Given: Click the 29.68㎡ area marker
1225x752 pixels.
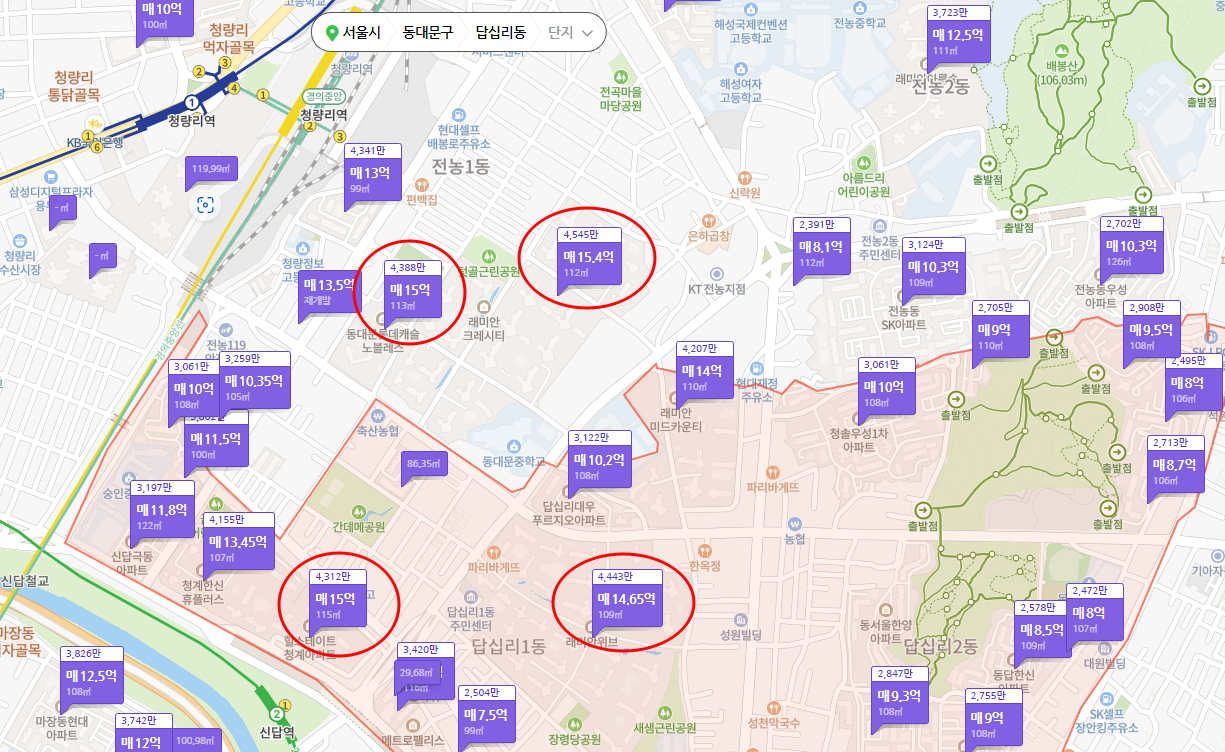Looking at the screenshot, I should click(x=416, y=674).
